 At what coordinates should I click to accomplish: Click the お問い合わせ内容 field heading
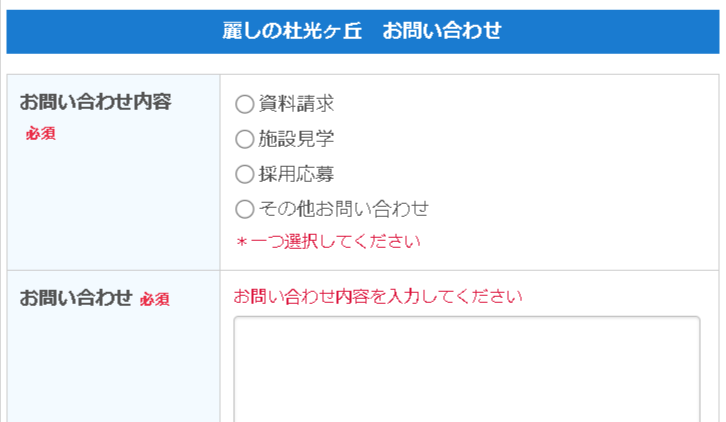click(x=96, y=102)
